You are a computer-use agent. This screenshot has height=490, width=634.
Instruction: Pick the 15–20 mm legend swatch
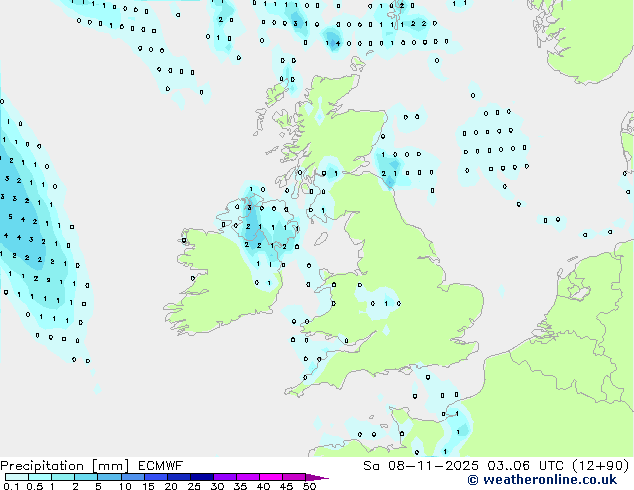(156, 477)
